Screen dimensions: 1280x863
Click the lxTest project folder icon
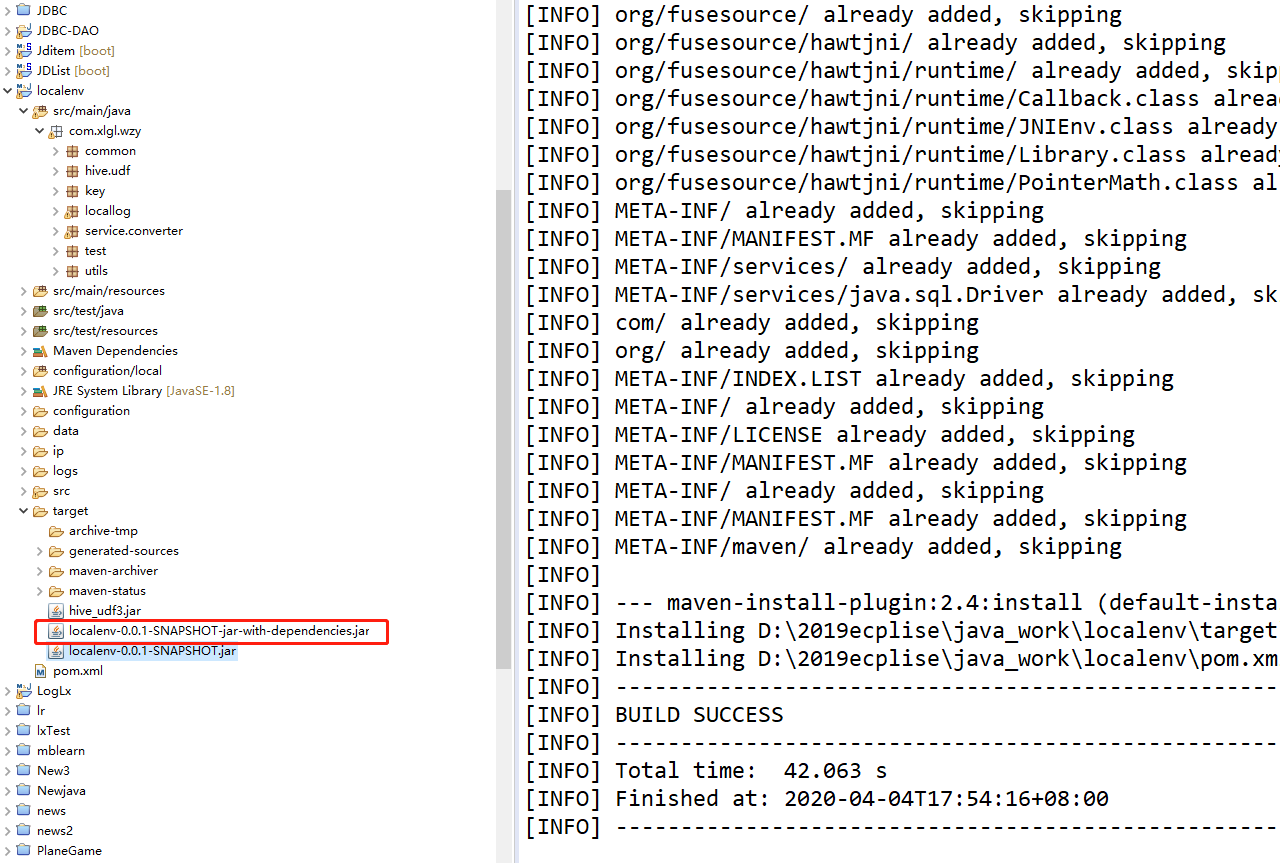24,730
